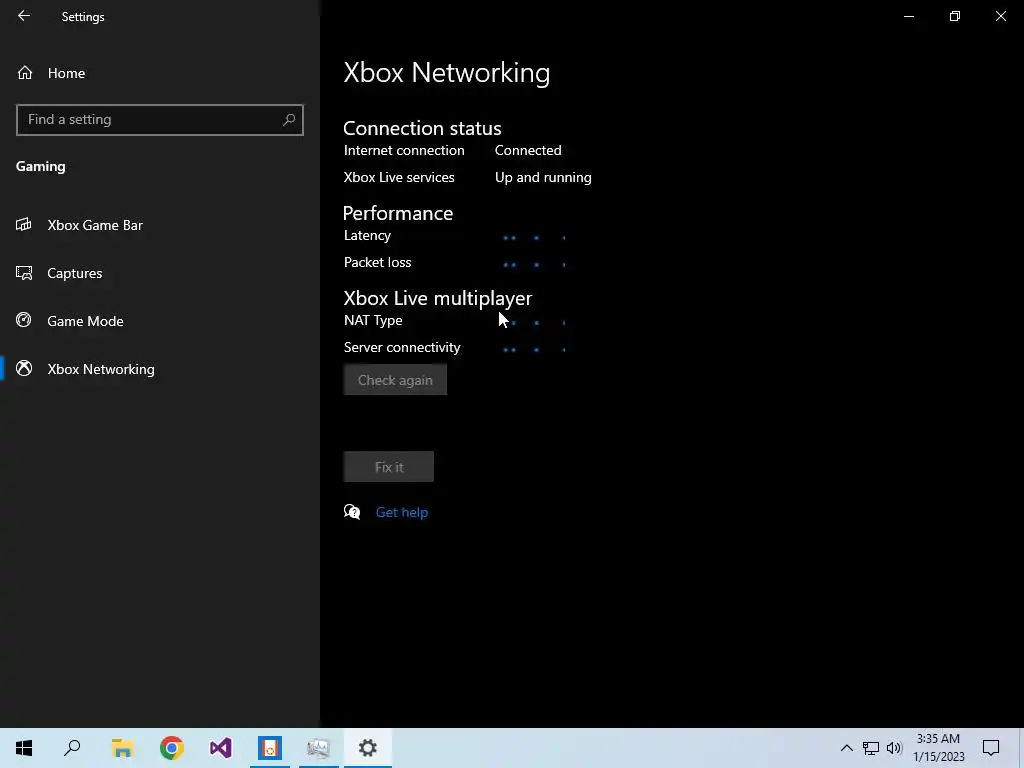The width and height of the screenshot is (1024, 768).
Task: Click the Latency label
Action: pos(367,236)
